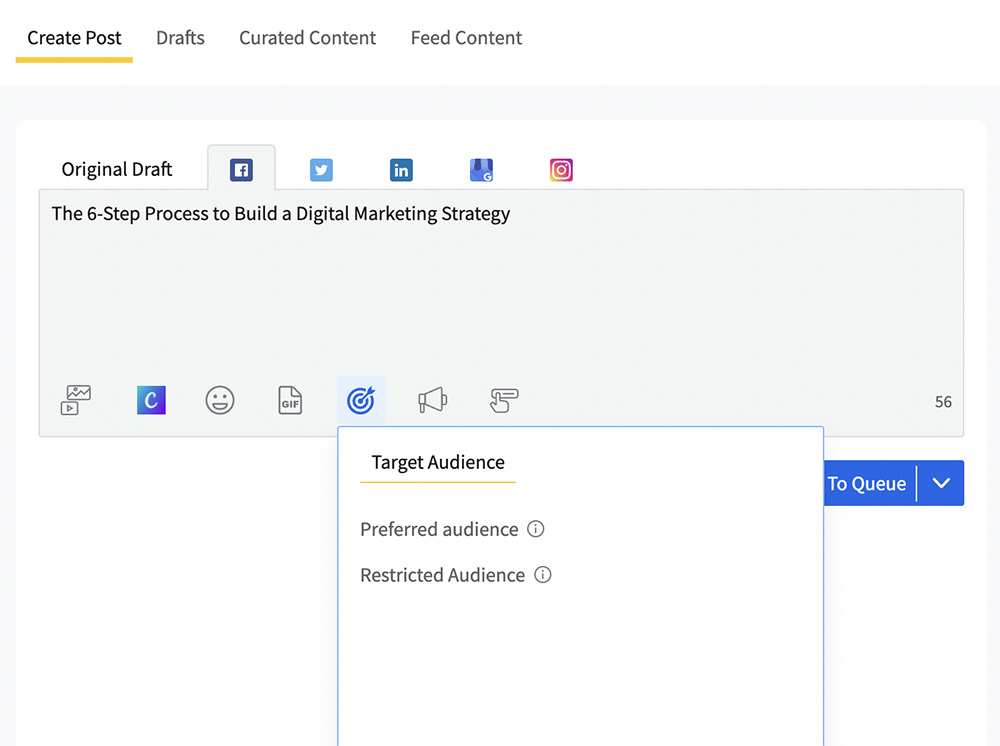Expand the To Queue dropdown arrow

[x=941, y=483]
